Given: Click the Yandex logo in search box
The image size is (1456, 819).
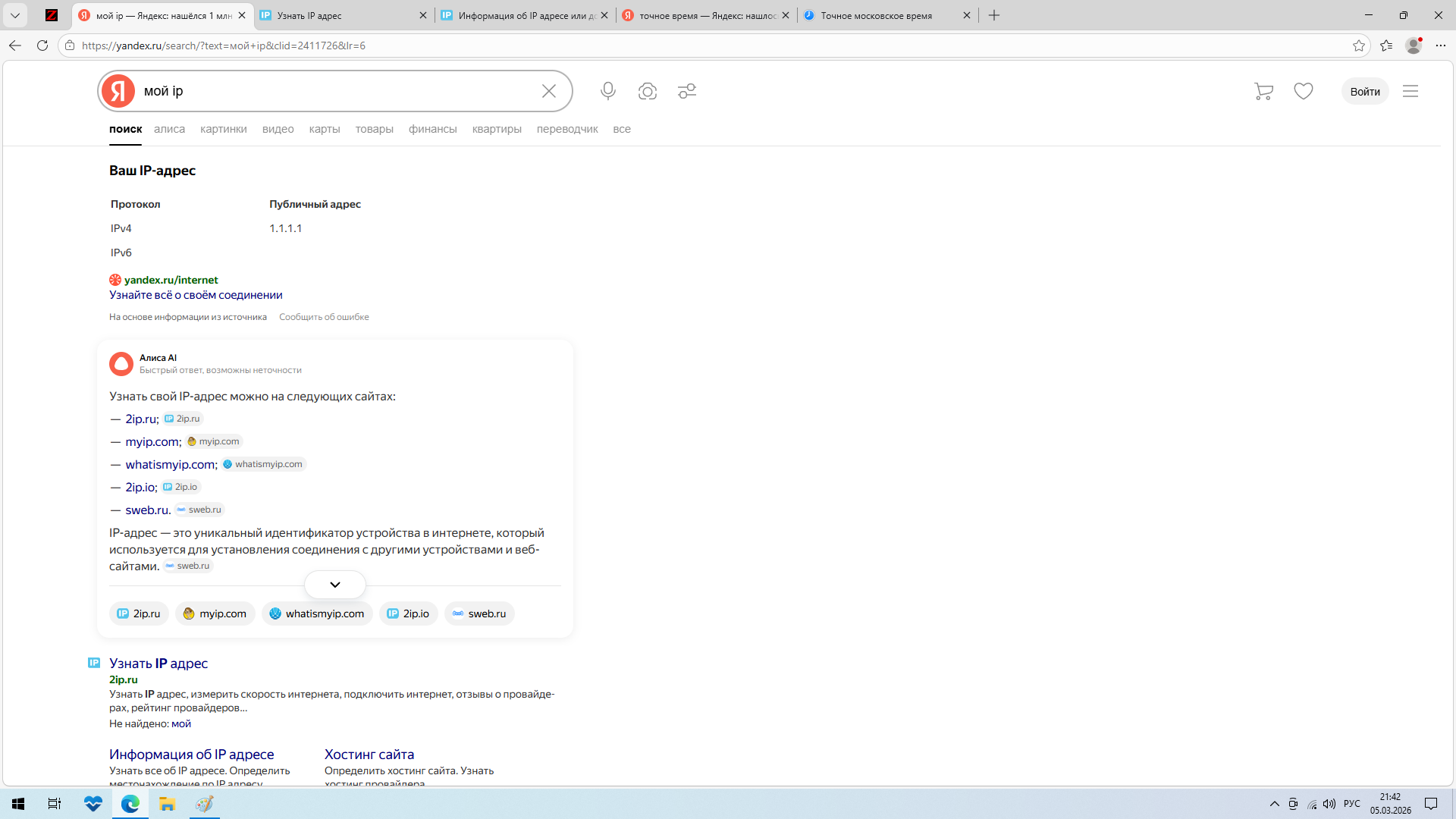Looking at the screenshot, I should click(x=118, y=91).
